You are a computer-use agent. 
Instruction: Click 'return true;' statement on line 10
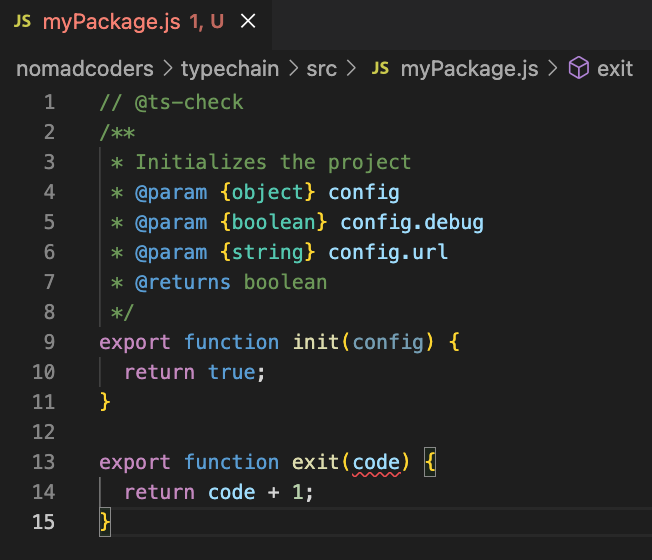(195, 373)
